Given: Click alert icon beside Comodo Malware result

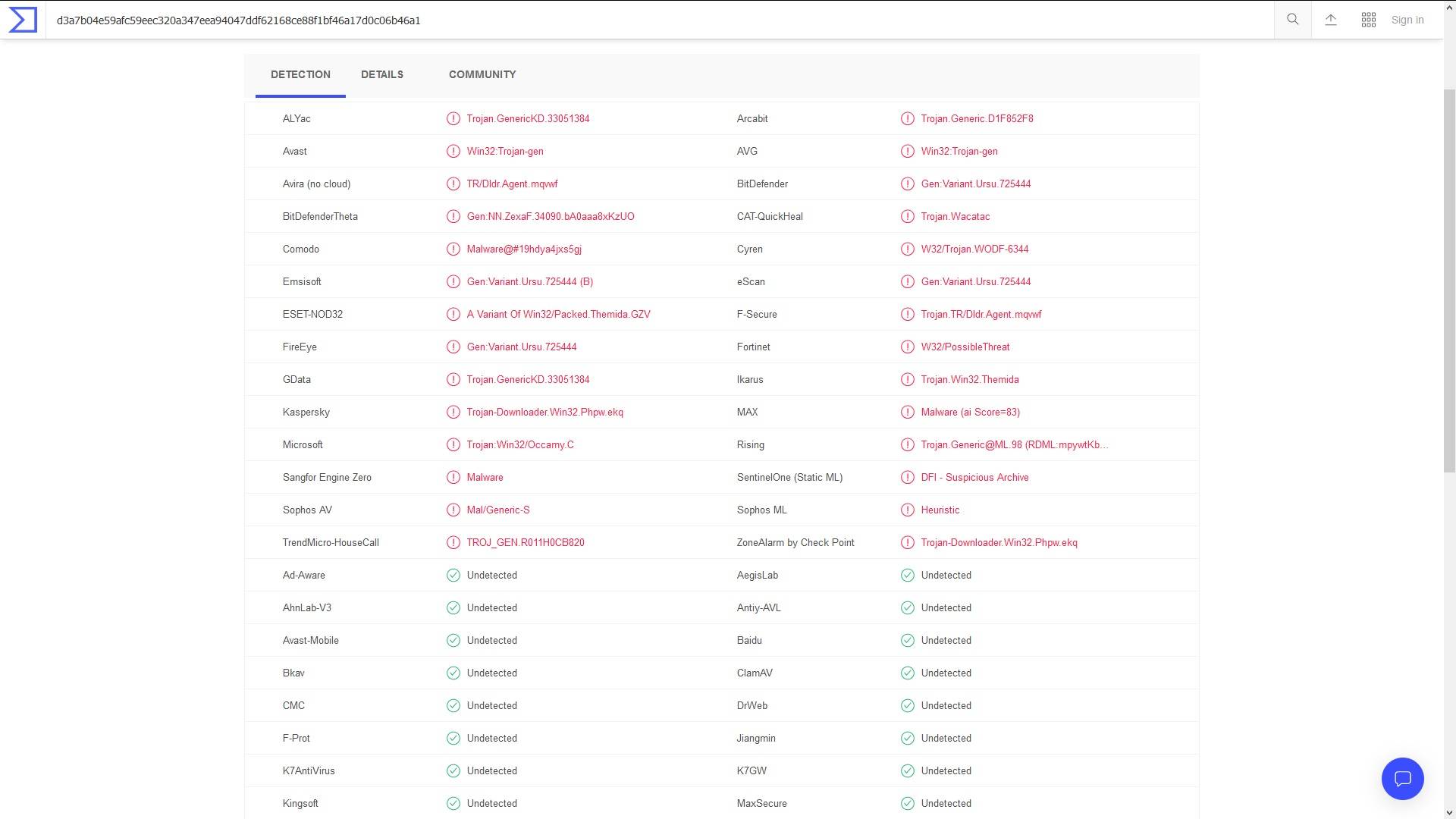Looking at the screenshot, I should tap(453, 249).
